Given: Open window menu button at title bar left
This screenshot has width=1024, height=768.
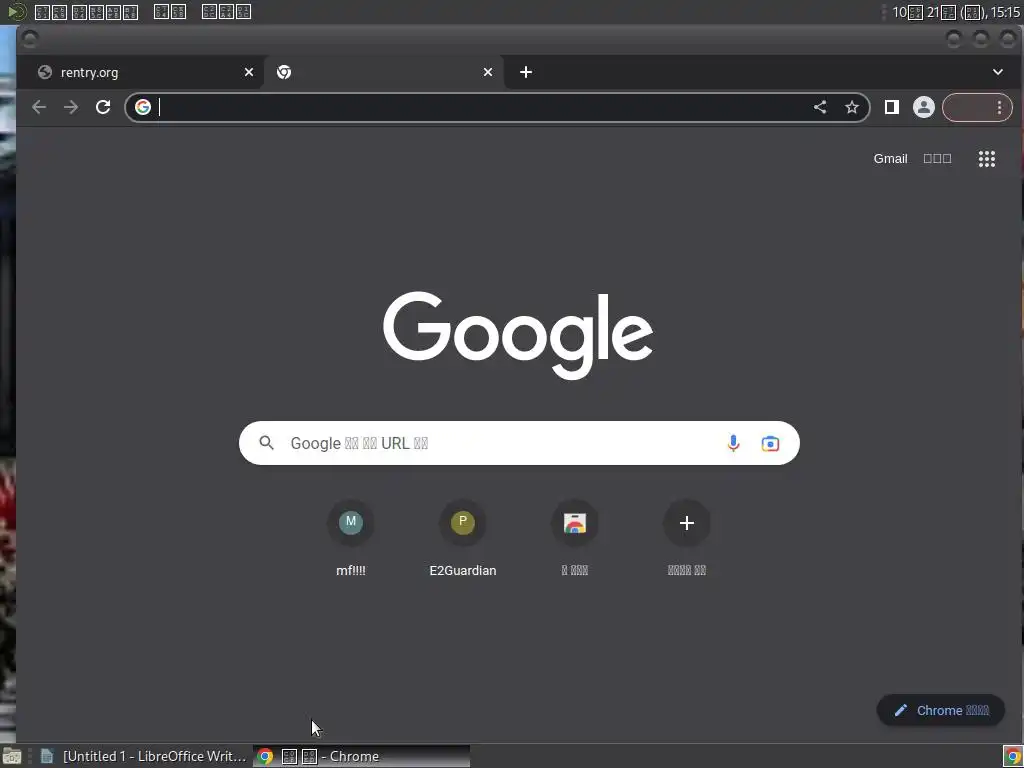Looking at the screenshot, I should [x=30, y=39].
